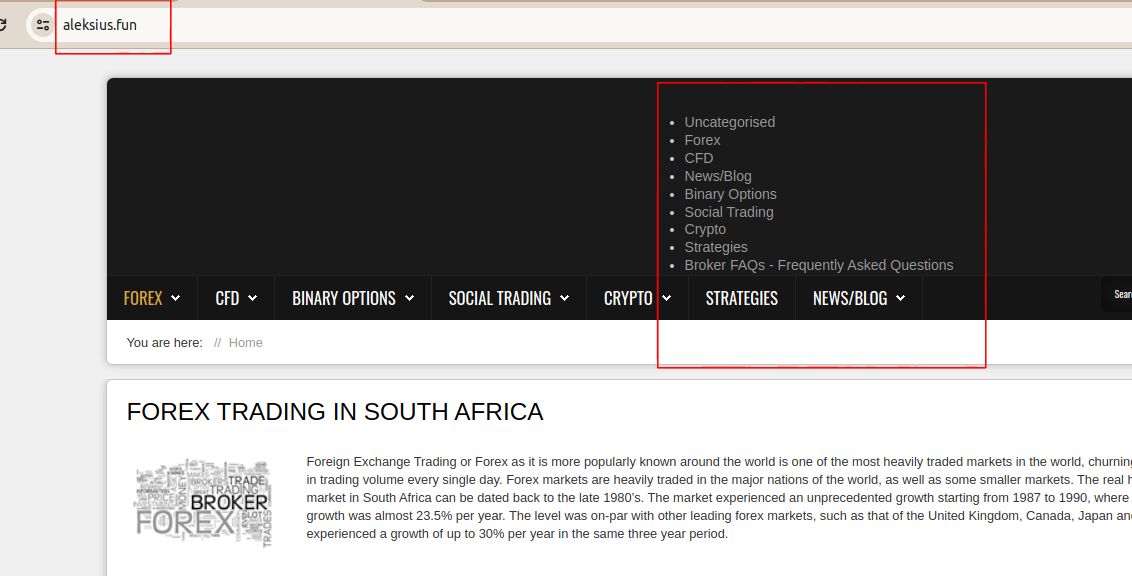Open the Forex link in category list
1132x576 pixels.
702,140
